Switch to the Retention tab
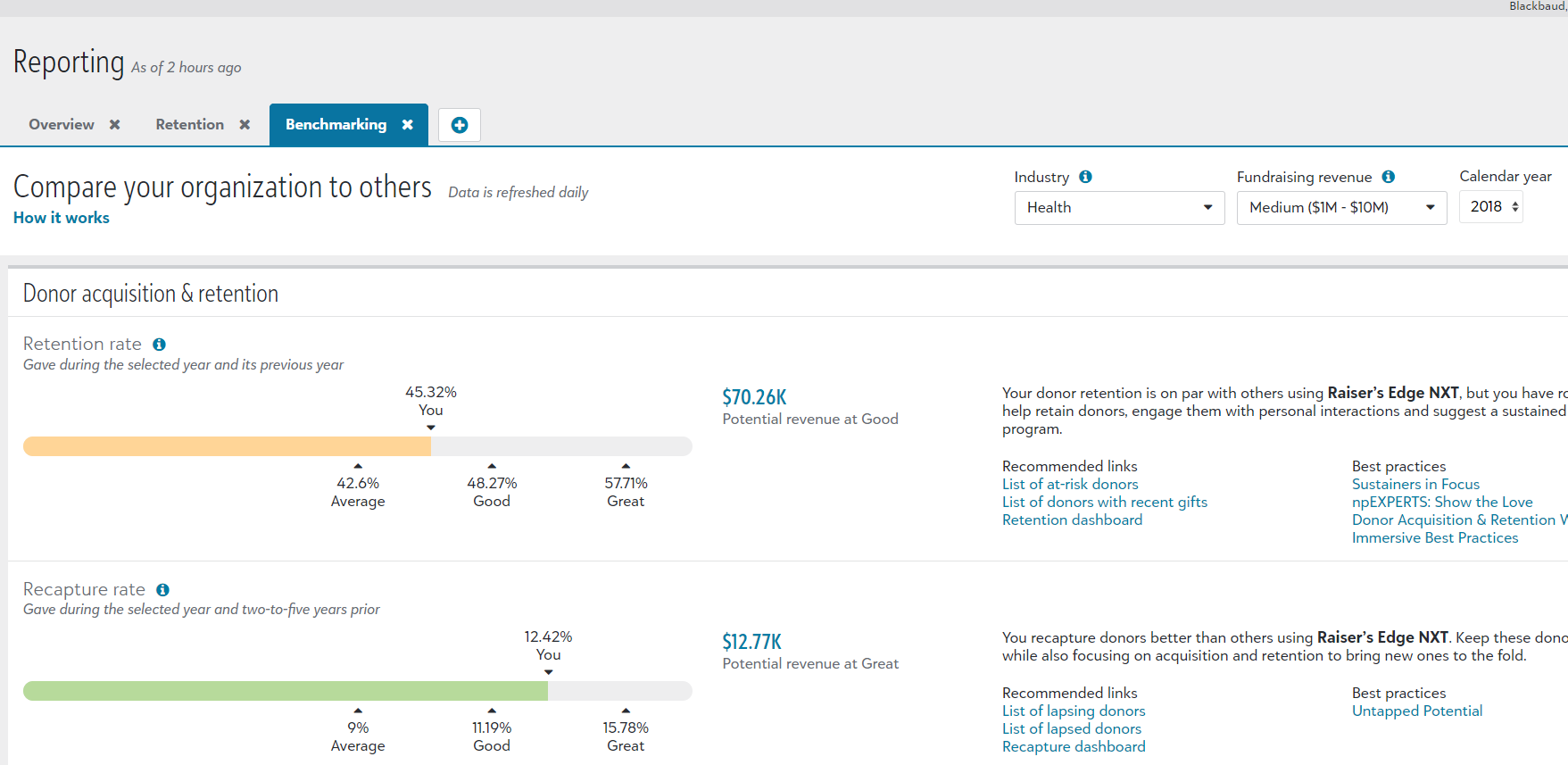This screenshot has width=1568, height=765. click(x=189, y=125)
